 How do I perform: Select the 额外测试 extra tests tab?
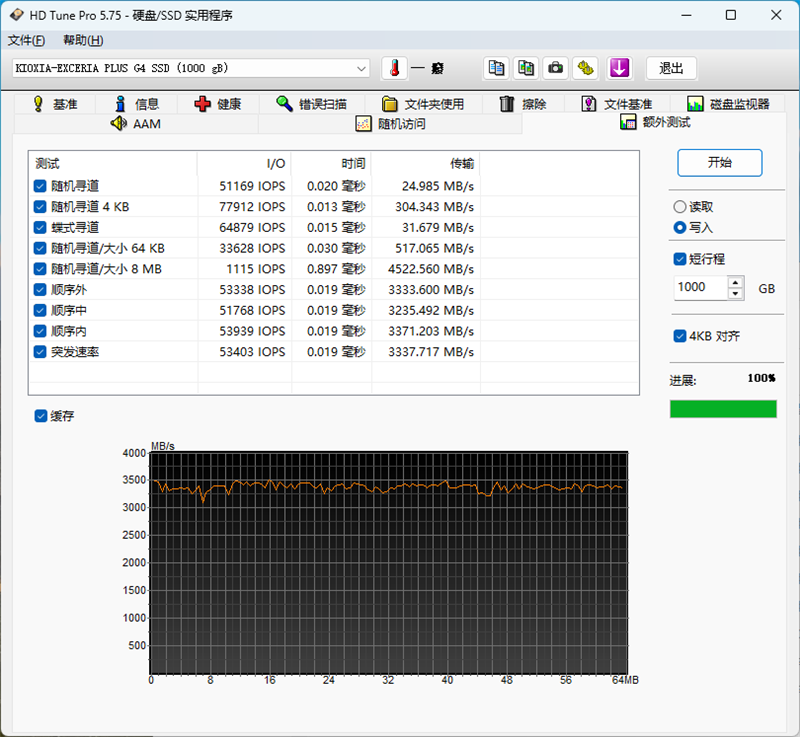click(x=655, y=122)
